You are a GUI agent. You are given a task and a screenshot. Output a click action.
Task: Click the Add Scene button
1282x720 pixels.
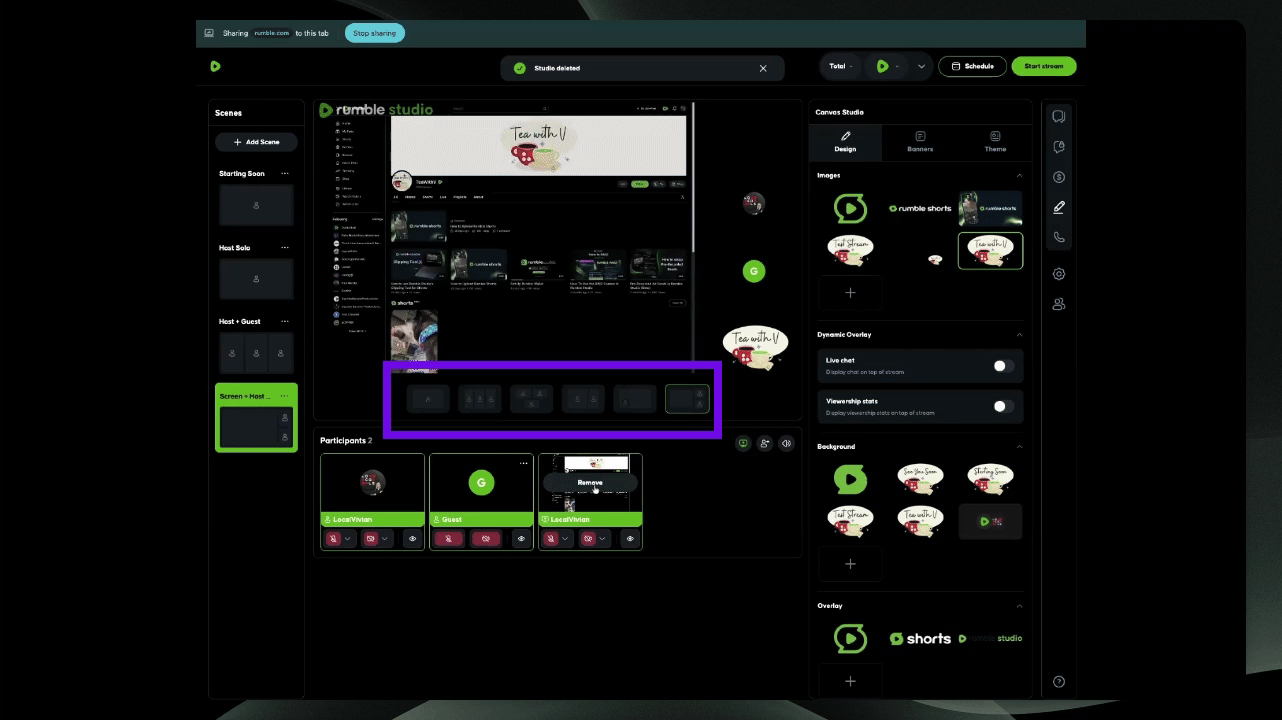point(256,142)
